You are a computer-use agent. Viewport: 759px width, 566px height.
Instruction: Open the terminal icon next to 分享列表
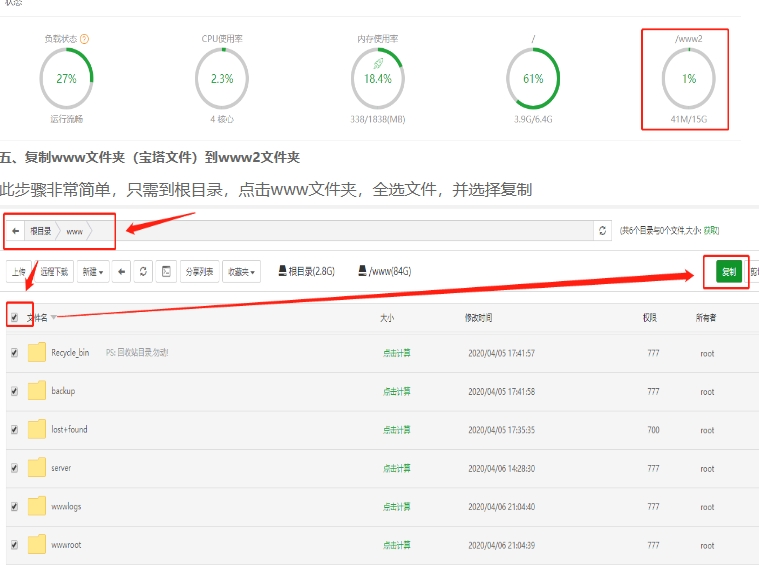166,272
